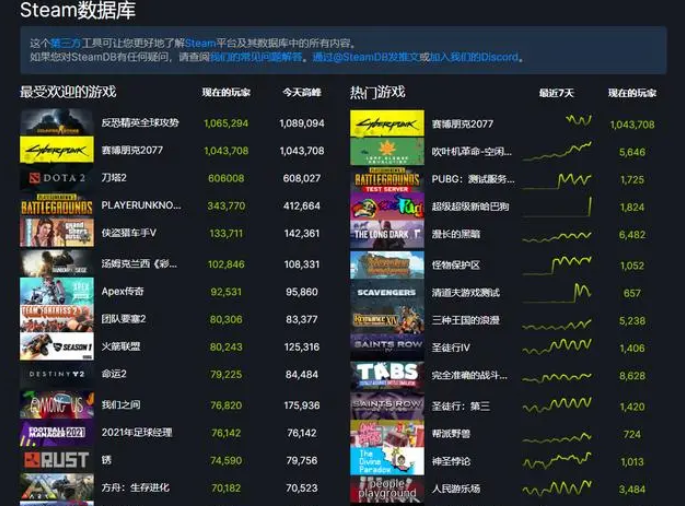Open the The Long Dark thumbnail
685x506 pixels.
pos(387,234)
